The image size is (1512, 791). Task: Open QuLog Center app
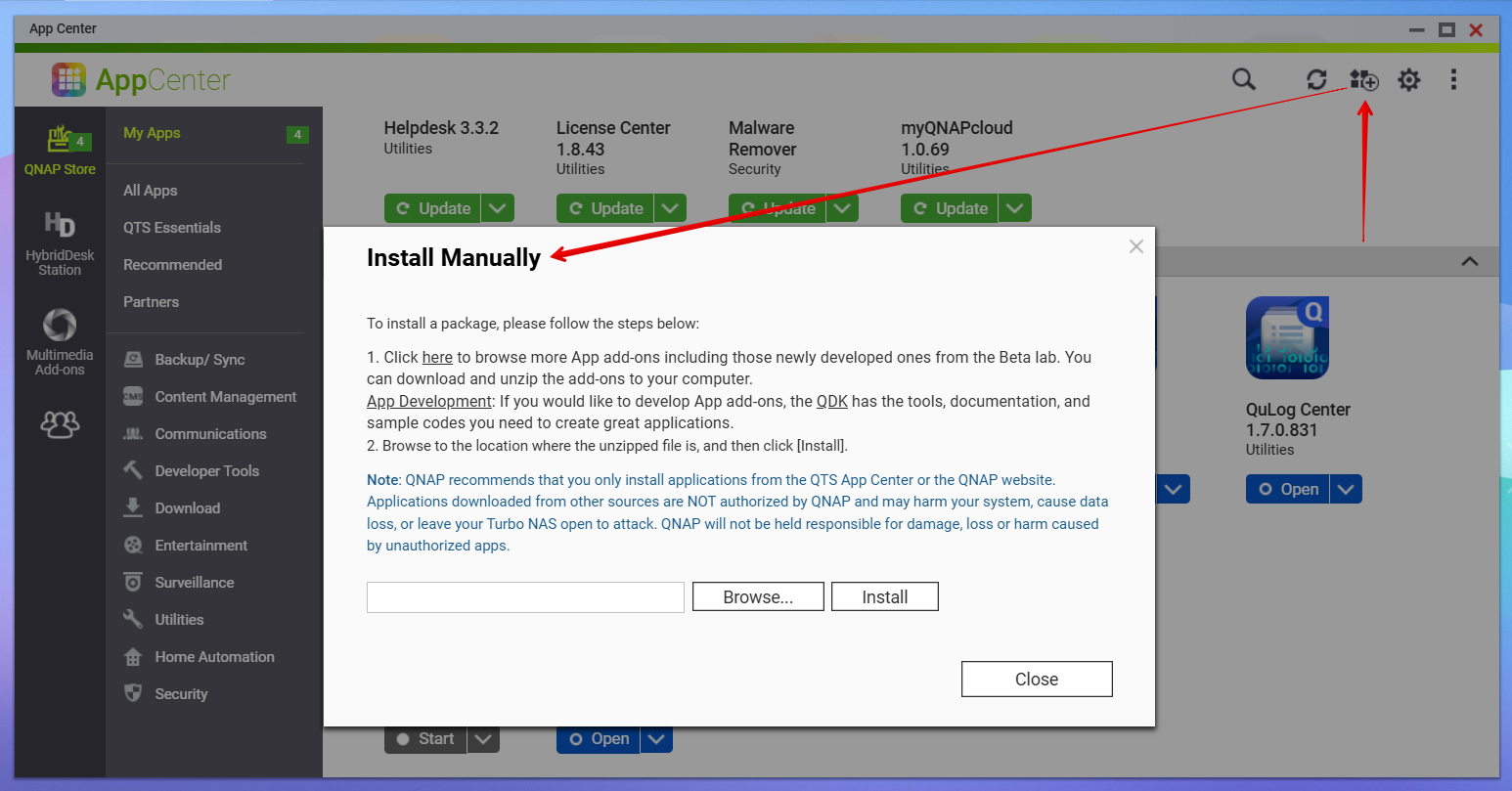pyautogui.click(x=1287, y=489)
